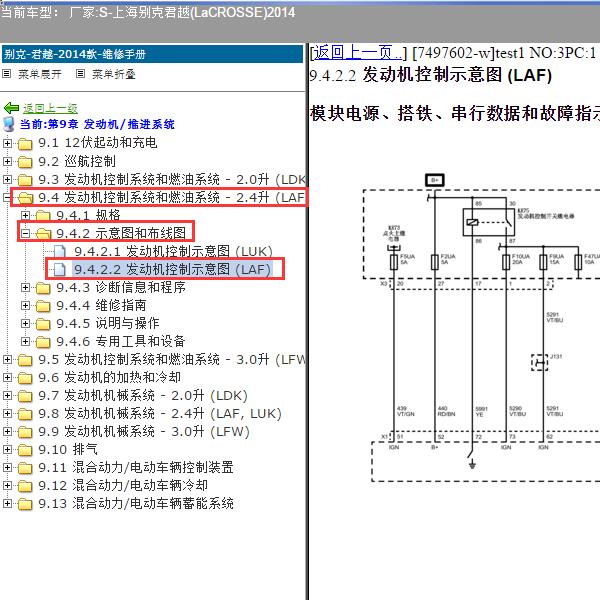
Task: Expand node 9.1 12伏起动和充电
Action: 7,143
